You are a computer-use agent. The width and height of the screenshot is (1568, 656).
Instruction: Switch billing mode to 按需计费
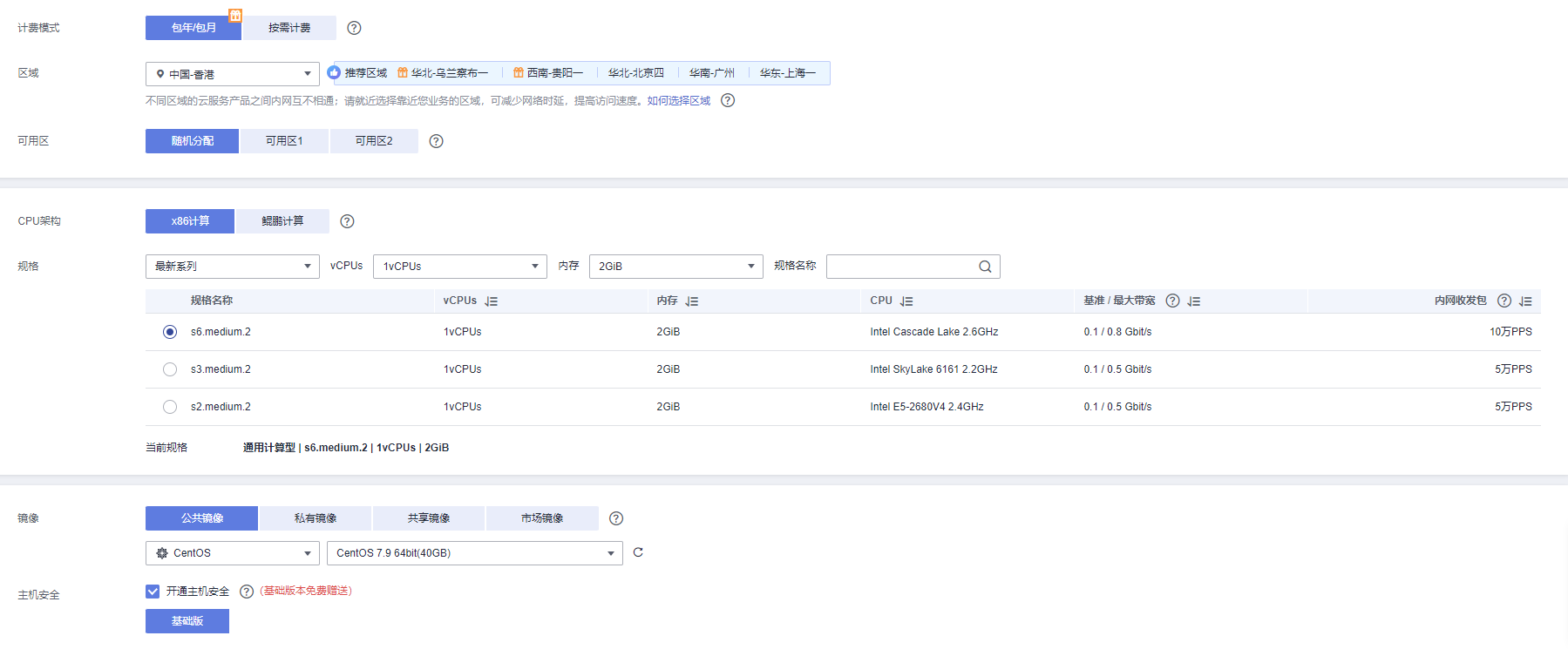(289, 28)
